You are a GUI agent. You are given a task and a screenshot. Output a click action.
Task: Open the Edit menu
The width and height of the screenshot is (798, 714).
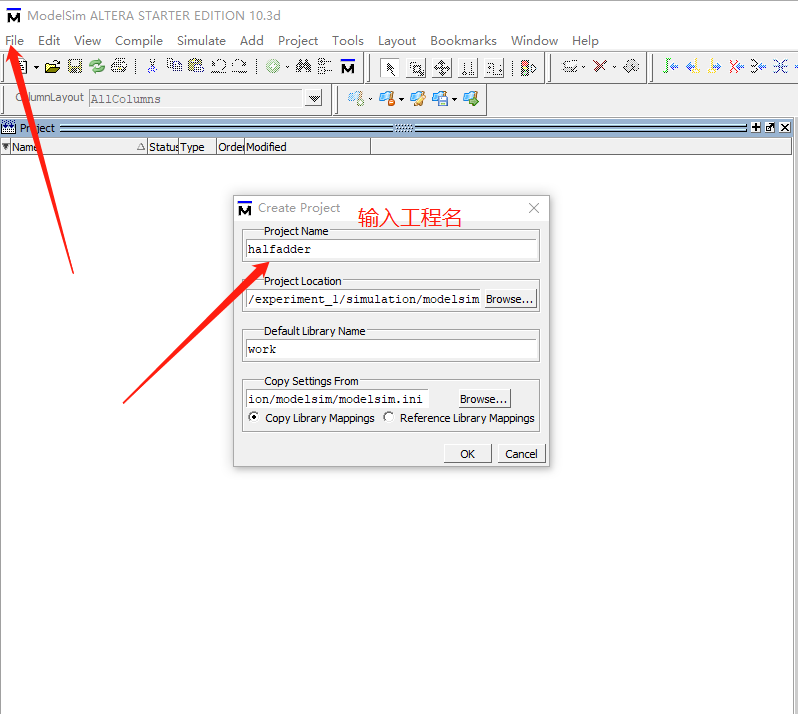[49, 41]
